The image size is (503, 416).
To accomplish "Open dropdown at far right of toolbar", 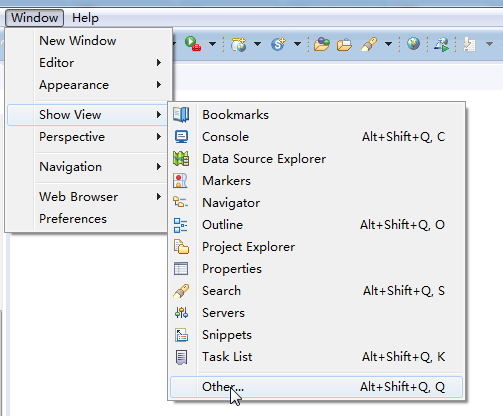I will pos(489,44).
